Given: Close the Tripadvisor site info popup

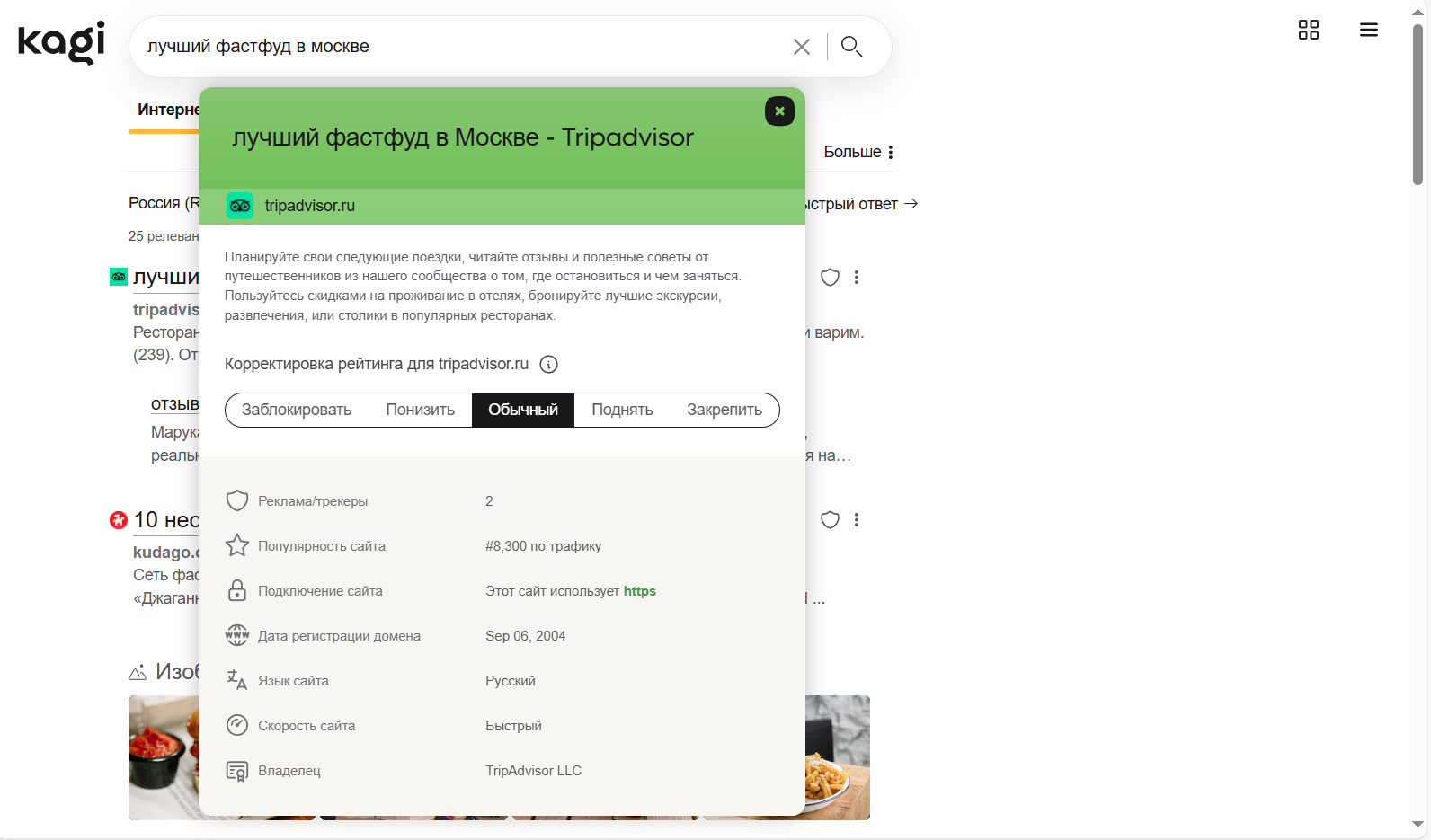Looking at the screenshot, I should pyautogui.click(x=779, y=111).
